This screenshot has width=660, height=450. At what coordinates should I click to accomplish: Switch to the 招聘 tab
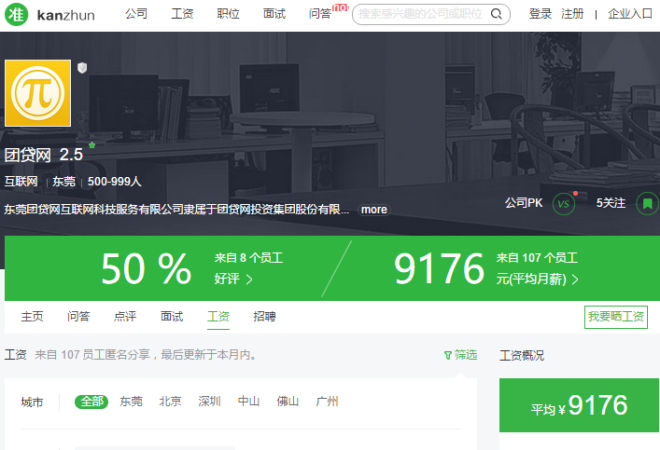[x=264, y=316]
